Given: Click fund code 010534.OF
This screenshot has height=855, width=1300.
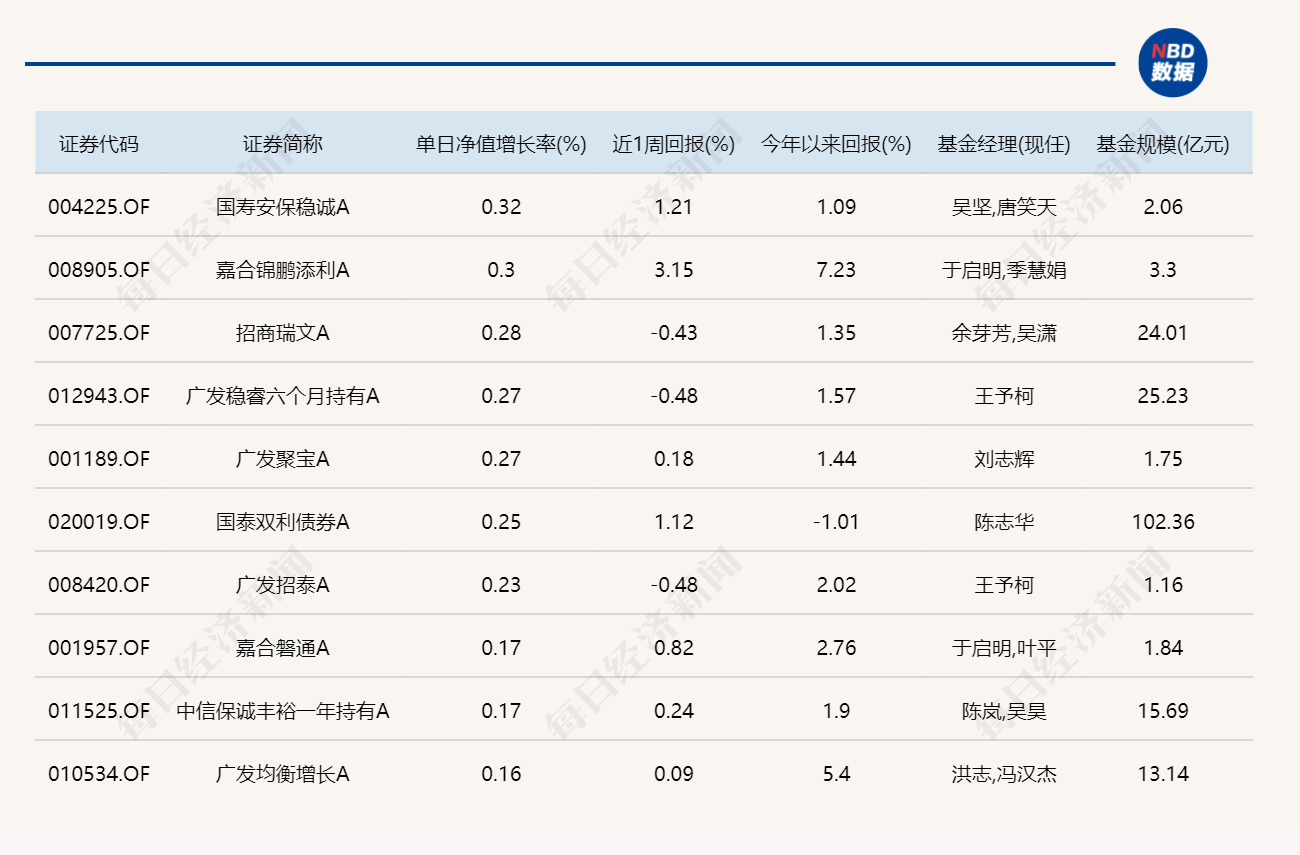Looking at the screenshot, I should 98,774.
